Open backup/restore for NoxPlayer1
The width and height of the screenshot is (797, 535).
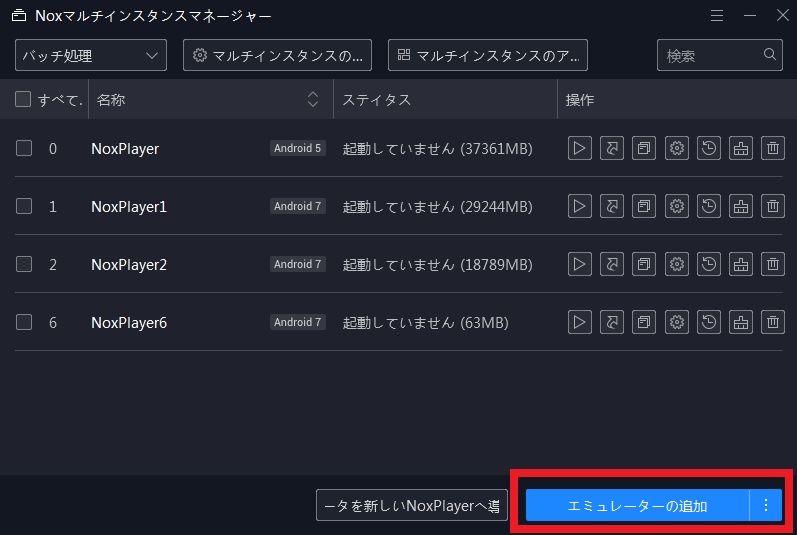click(x=709, y=206)
